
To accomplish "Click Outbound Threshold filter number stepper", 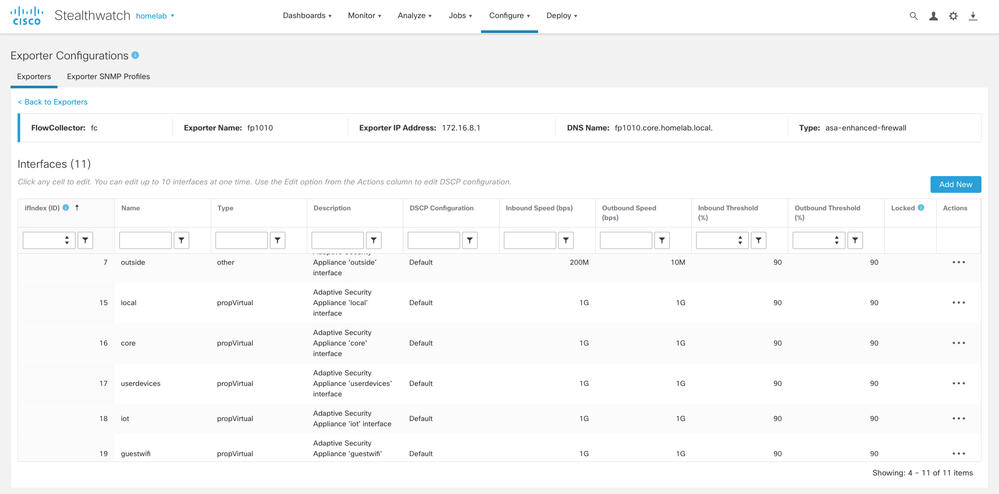I will [836, 240].
